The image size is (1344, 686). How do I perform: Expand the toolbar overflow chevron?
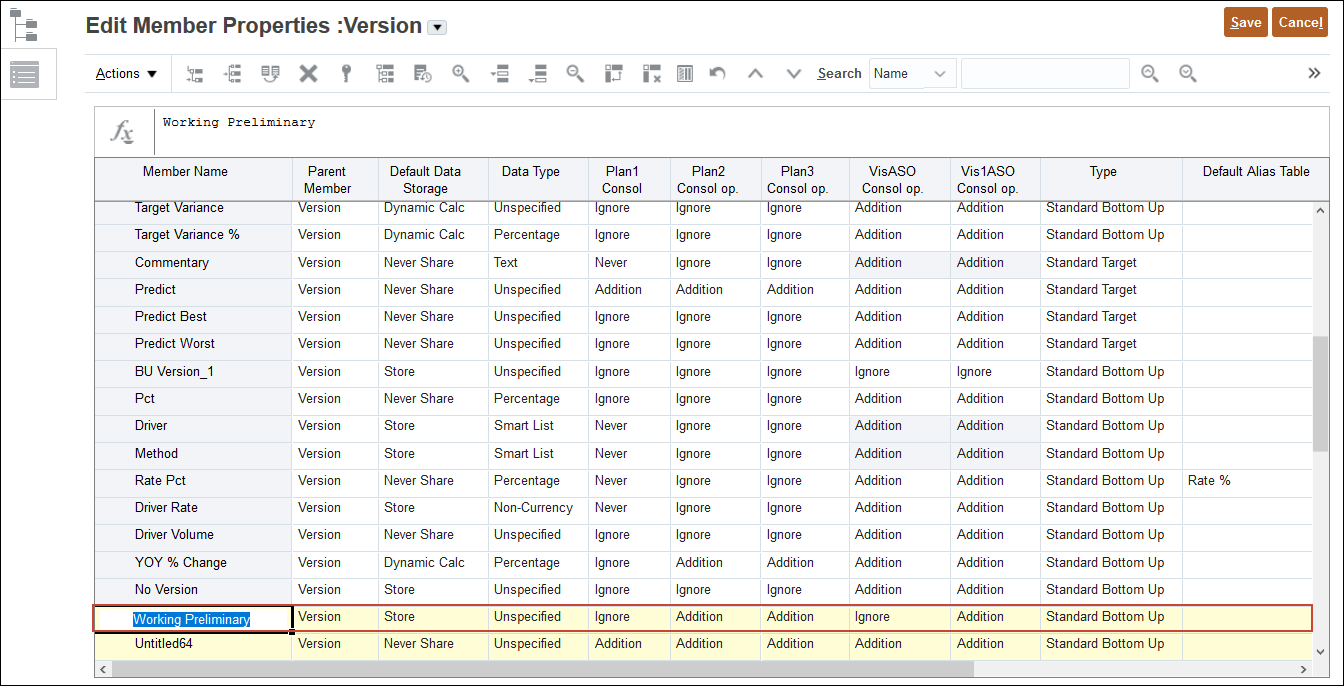(1313, 71)
